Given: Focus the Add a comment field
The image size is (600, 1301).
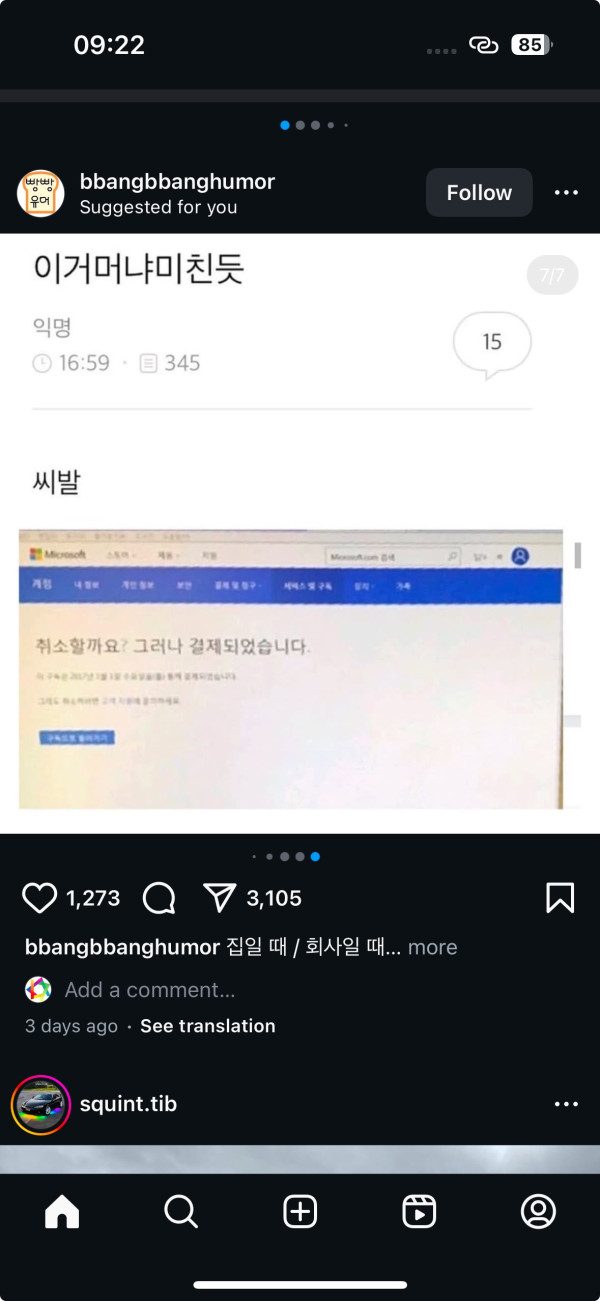Looking at the screenshot, I should point(150,990).
